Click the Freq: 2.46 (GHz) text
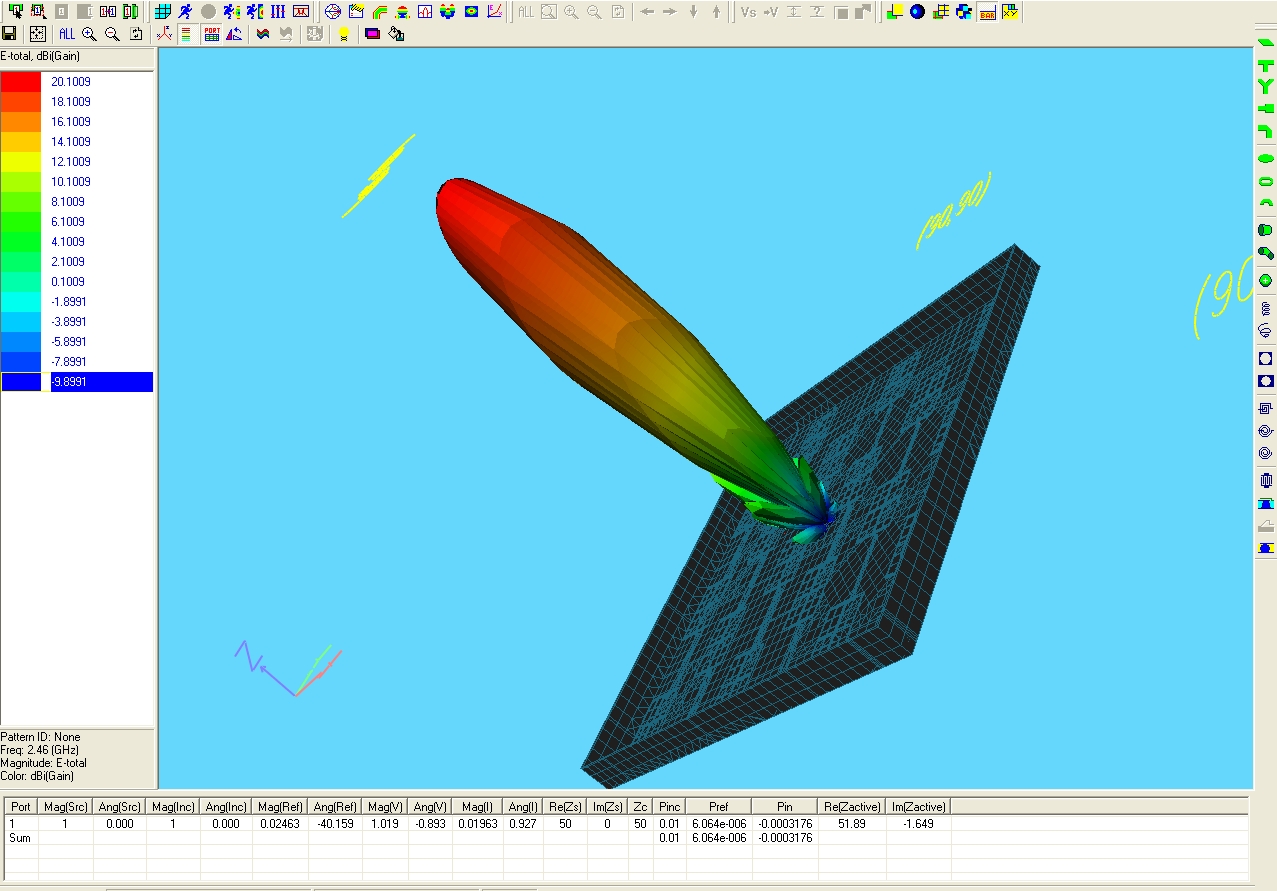1277x891 pixels. tap(39, 750)
